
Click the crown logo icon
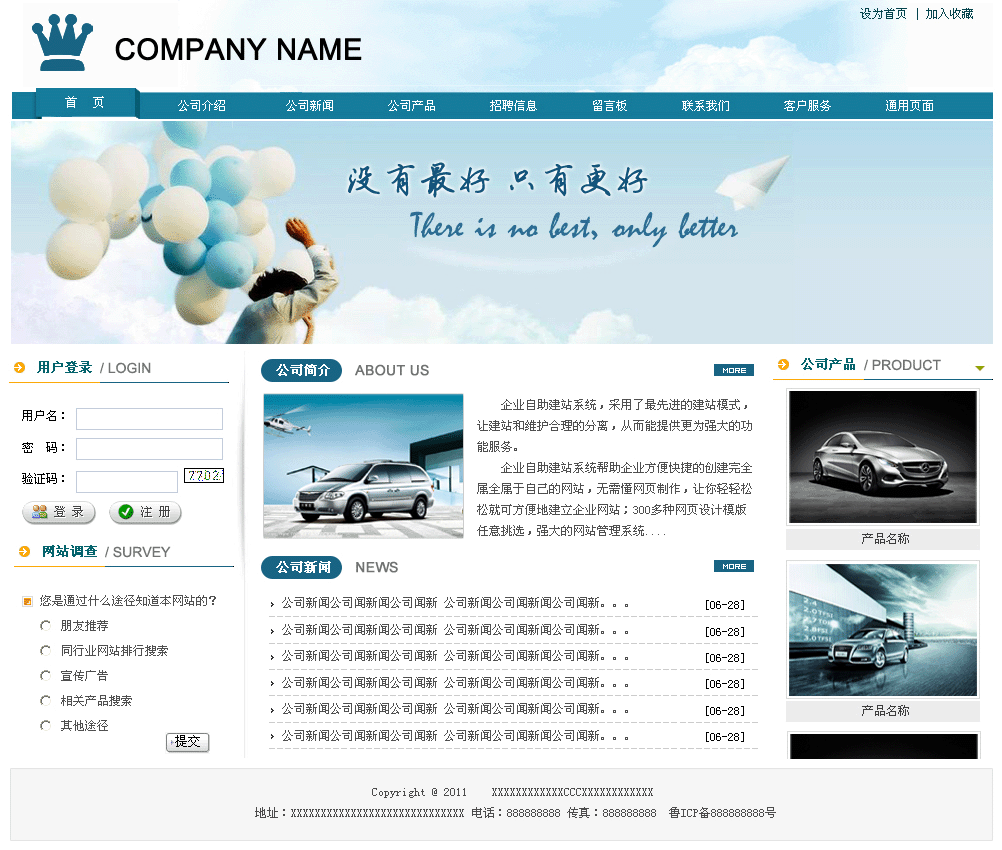pos(62,45)
